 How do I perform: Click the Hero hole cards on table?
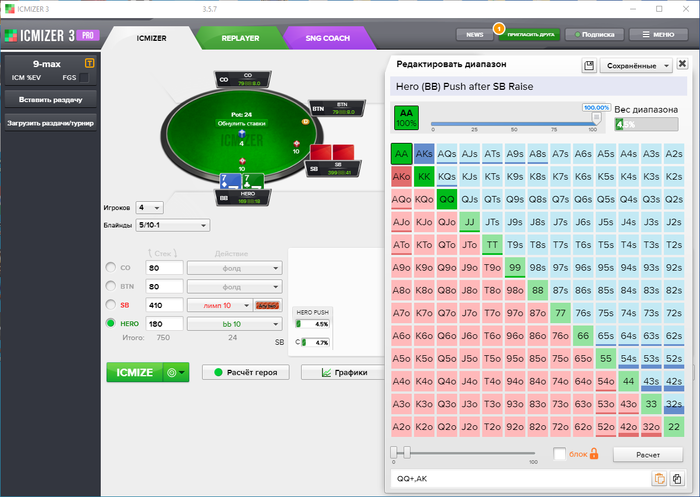(242, 182)
